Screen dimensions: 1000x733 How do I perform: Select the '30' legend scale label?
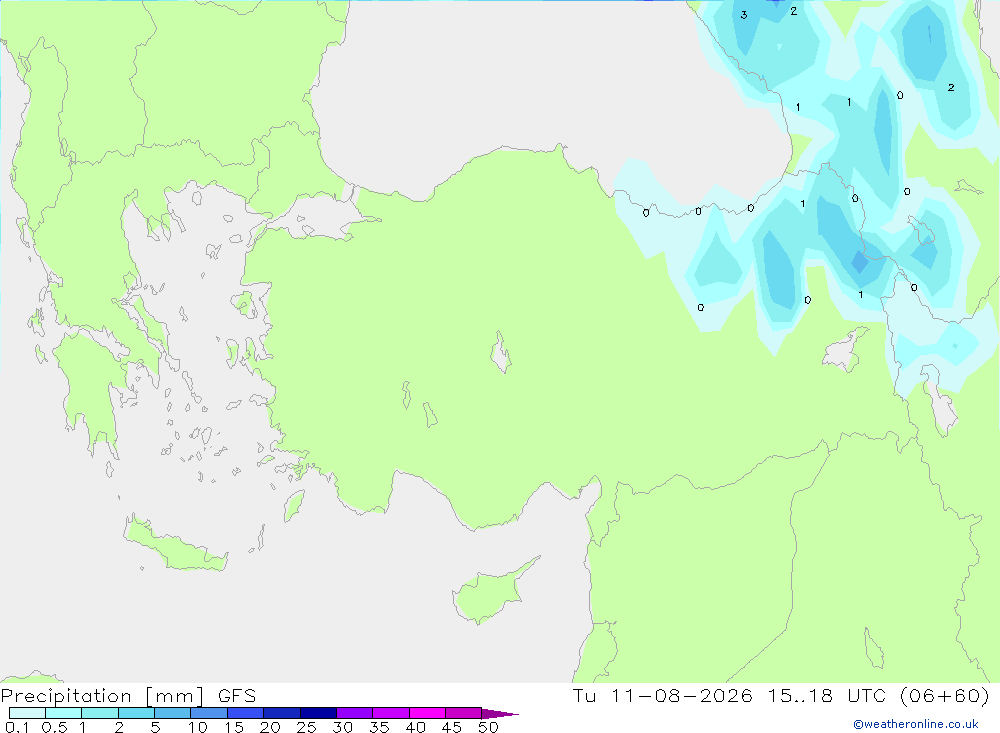point(343,727)
